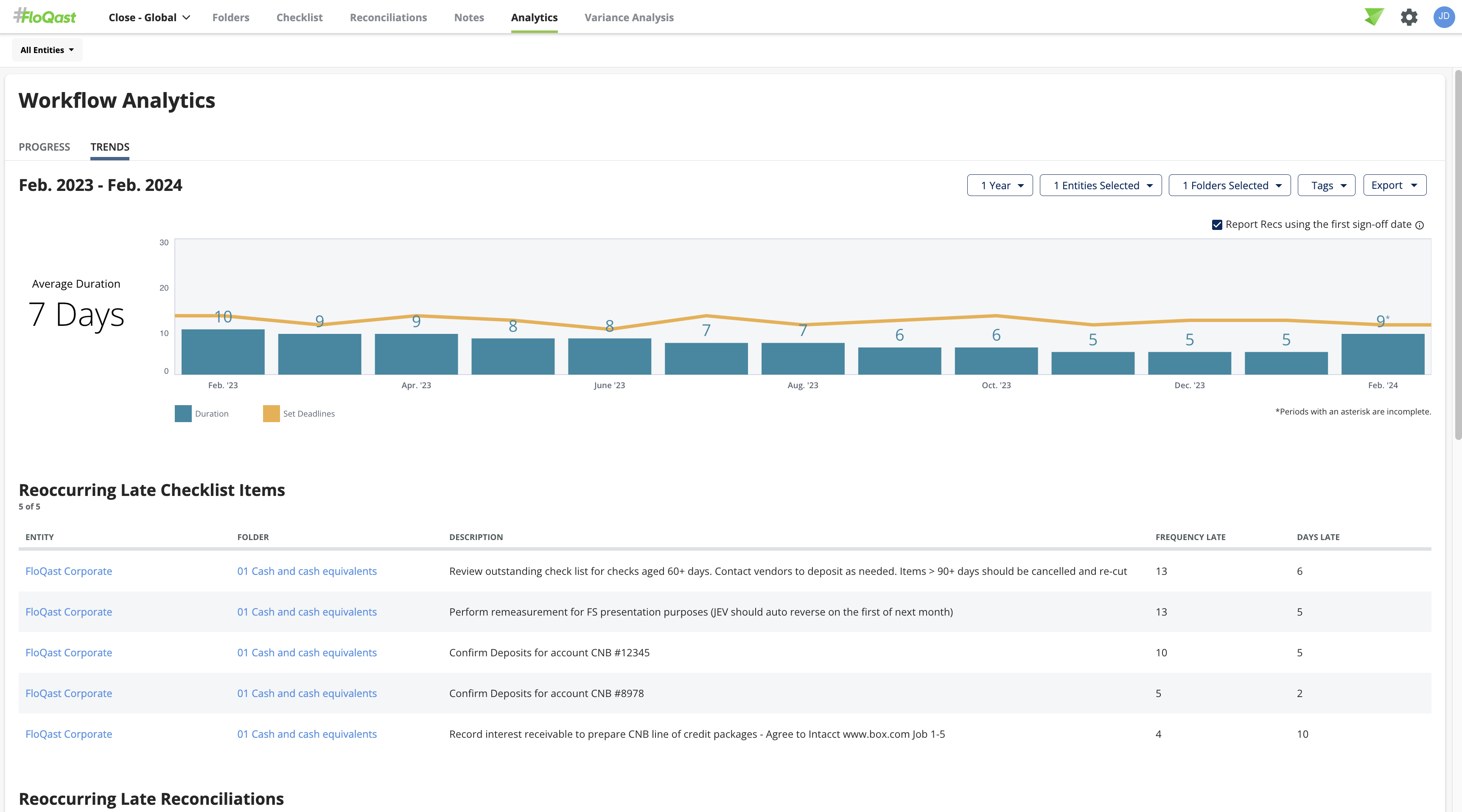This screenshot has height=812, width=1462.
Task: Open the 1 Entities Selected dropdown
Action: (x=1100, y=185)
